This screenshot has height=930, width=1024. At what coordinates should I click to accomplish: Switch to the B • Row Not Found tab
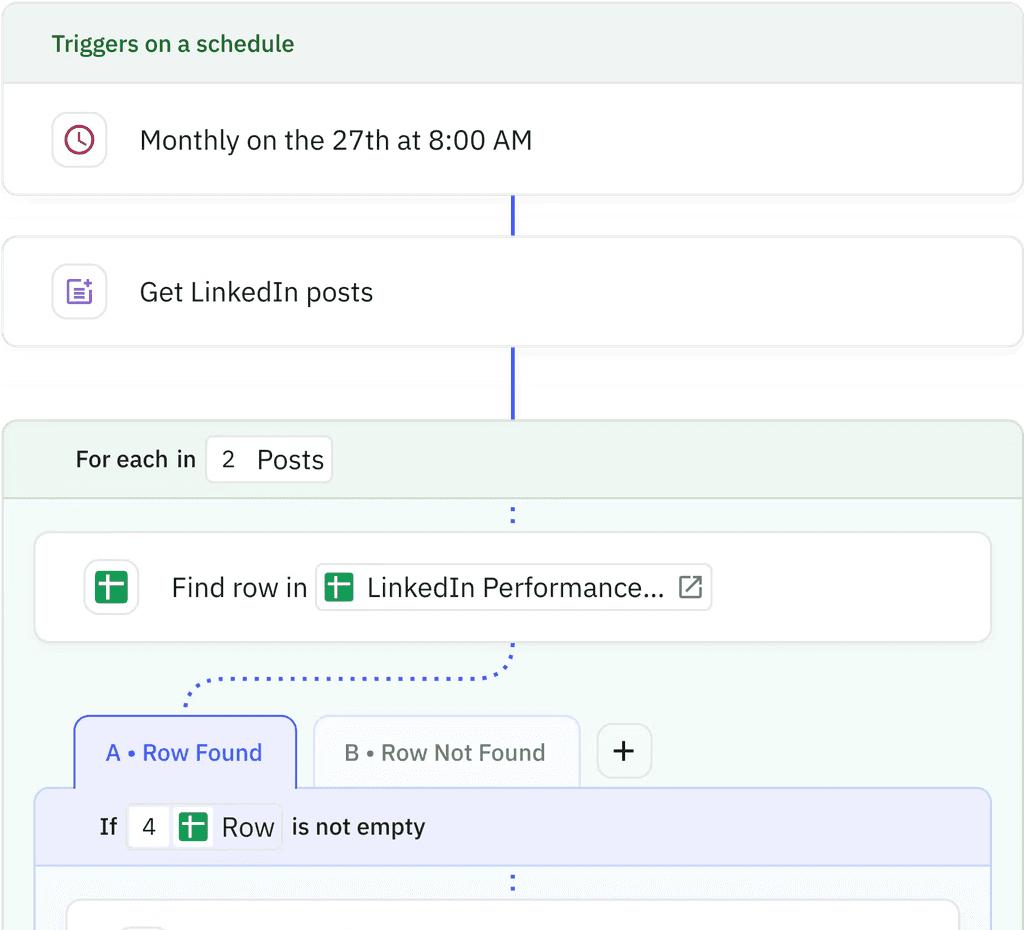point(446,753)
